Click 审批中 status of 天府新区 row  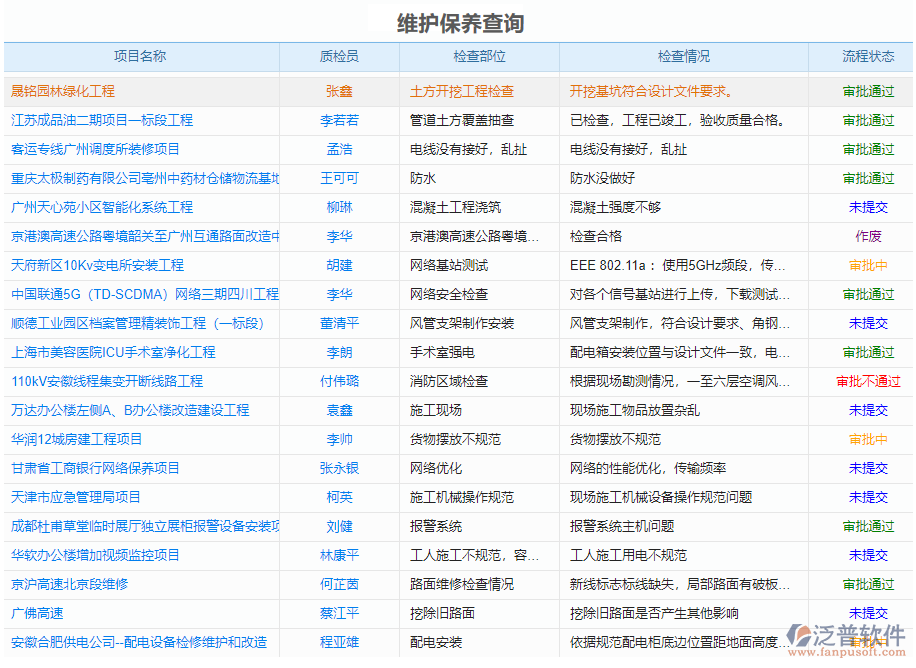864,265
